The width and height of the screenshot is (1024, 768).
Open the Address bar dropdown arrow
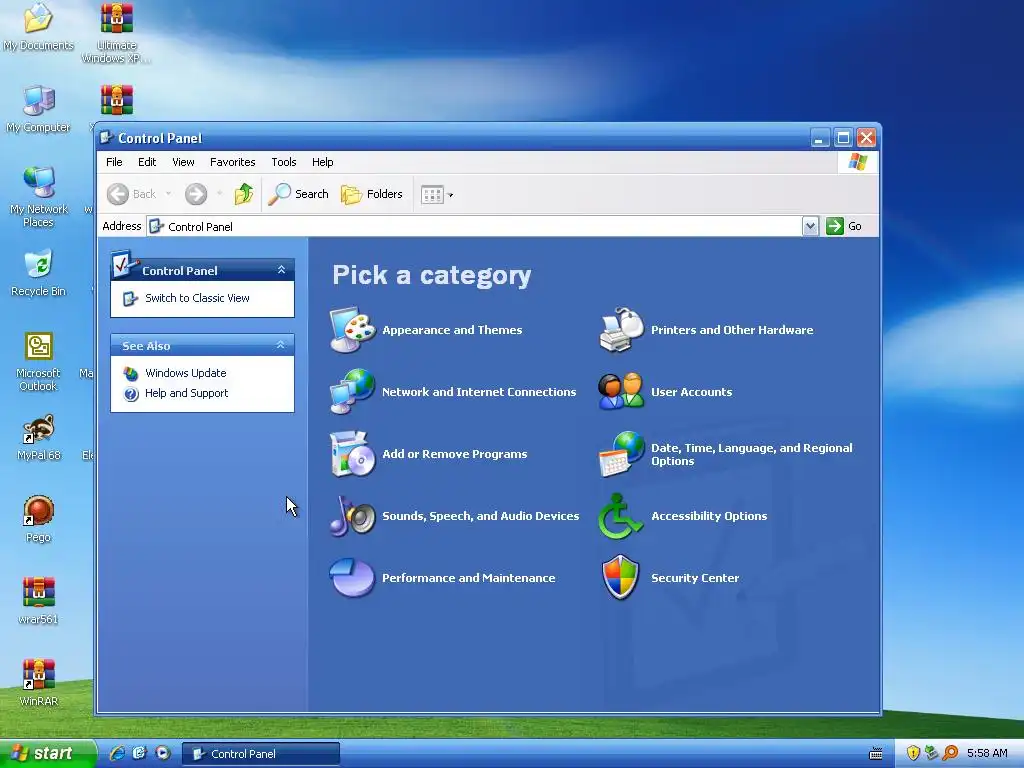tap(810, 226)
